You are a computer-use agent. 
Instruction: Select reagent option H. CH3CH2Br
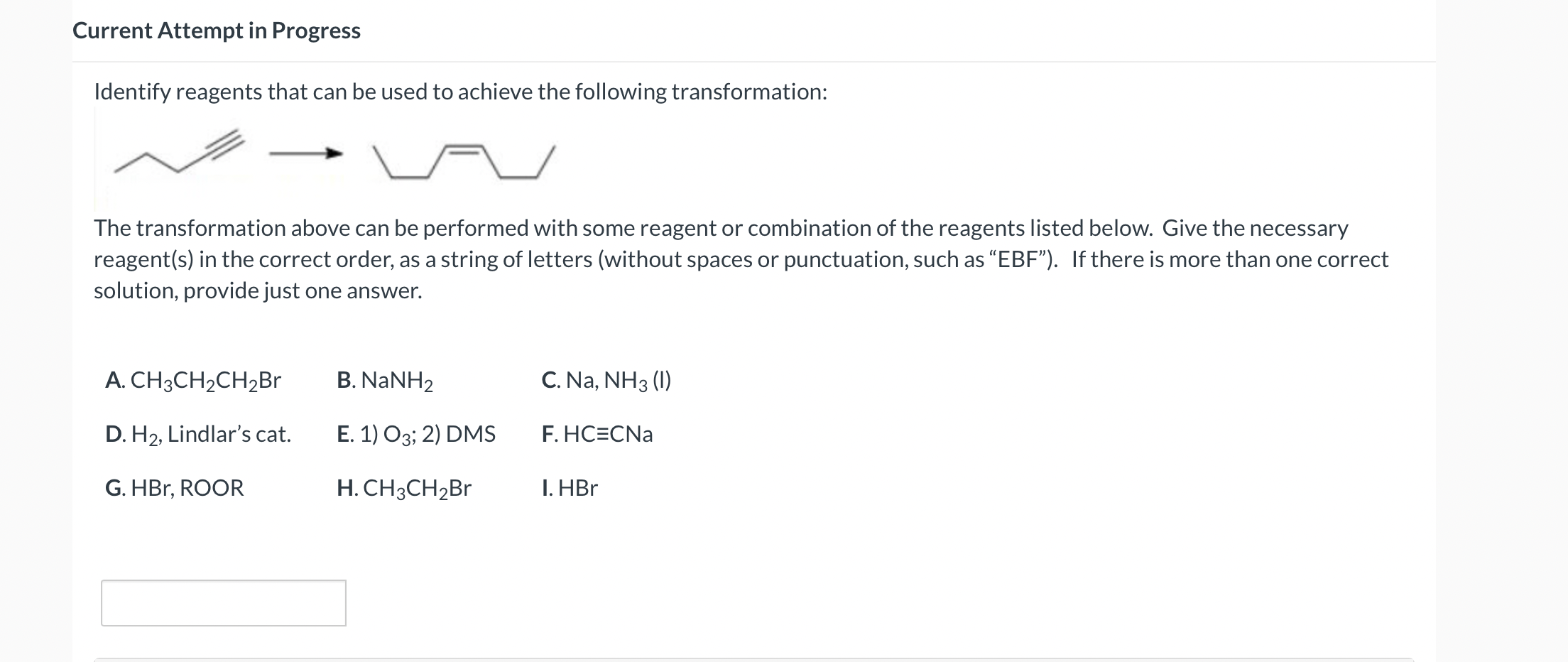point(405,488)
